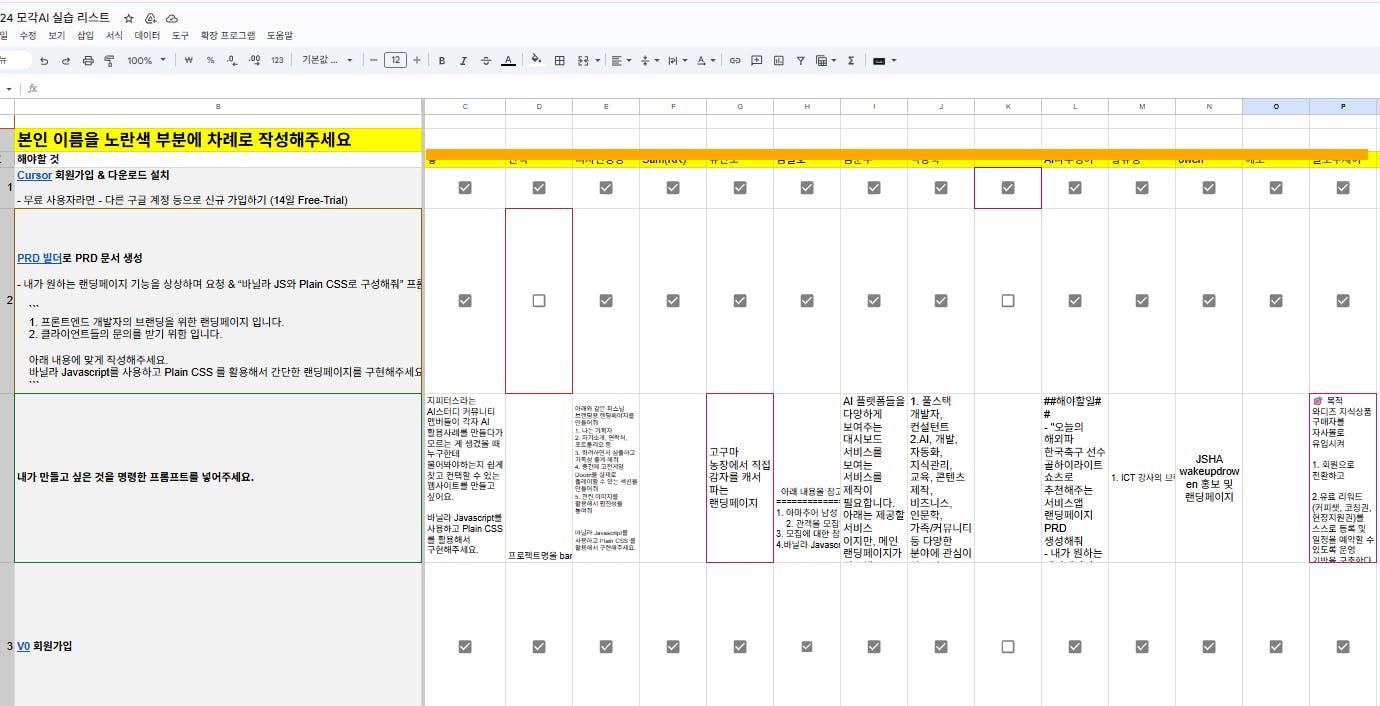Insert a chart
The width and height of the screenshot is (1380, 706).
pos(779,61)
